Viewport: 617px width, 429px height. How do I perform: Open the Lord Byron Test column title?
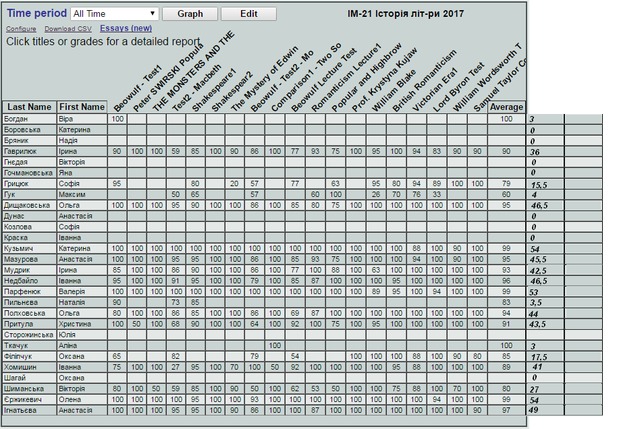(458, 87)
